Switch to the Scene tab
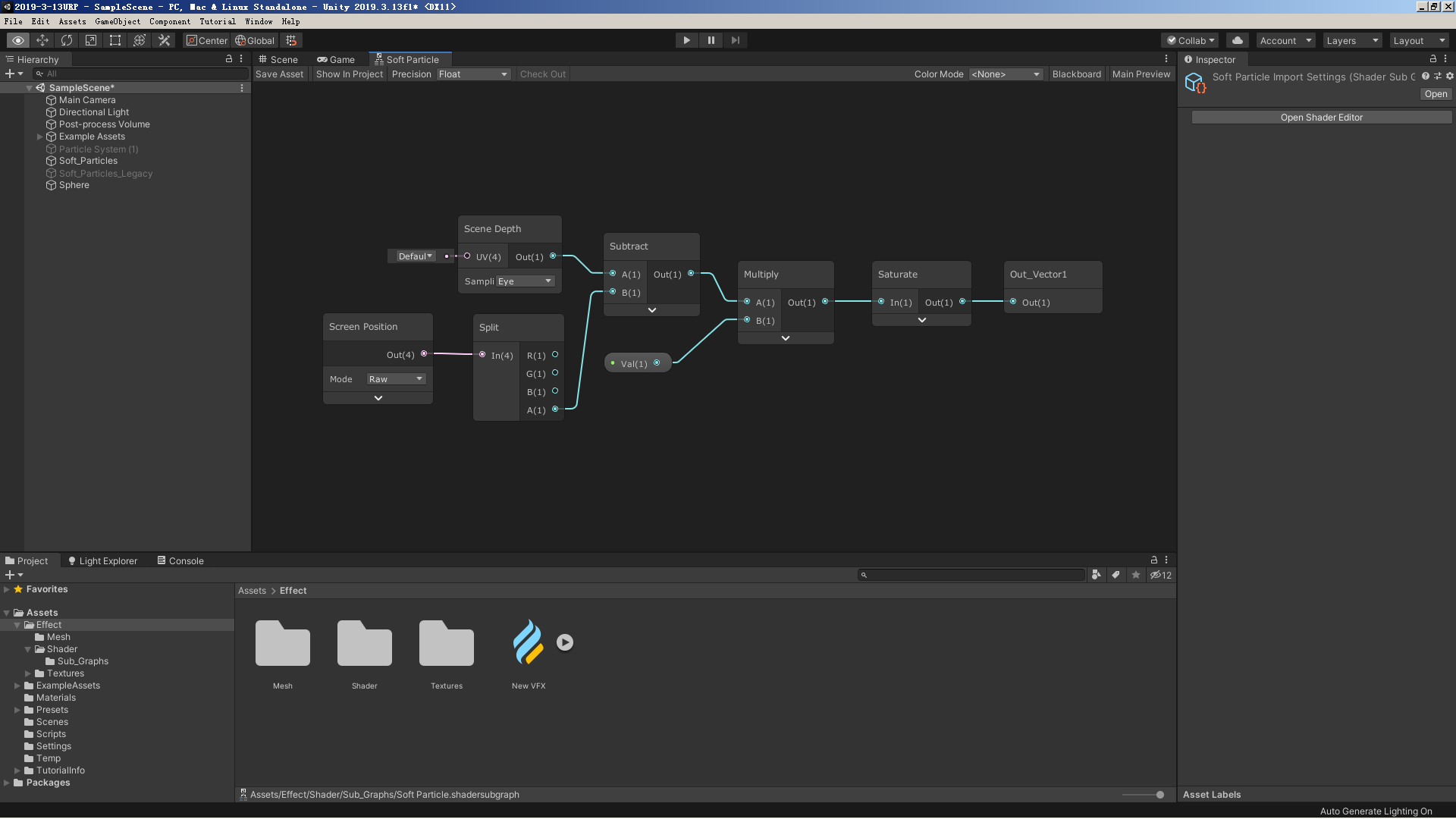This screenshot has height=819, width=1456. point(278,59)
